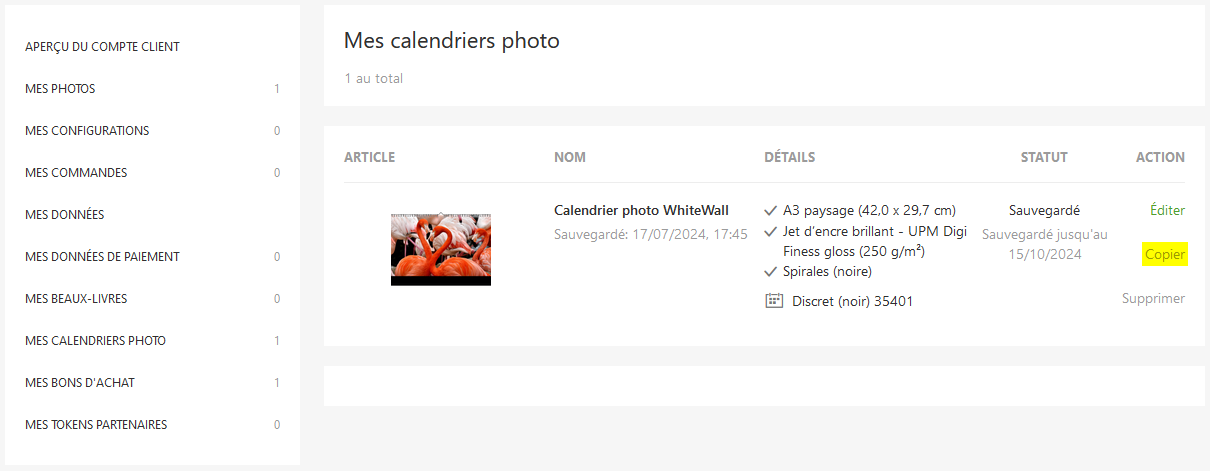Go to Mes Photos section

60,89
